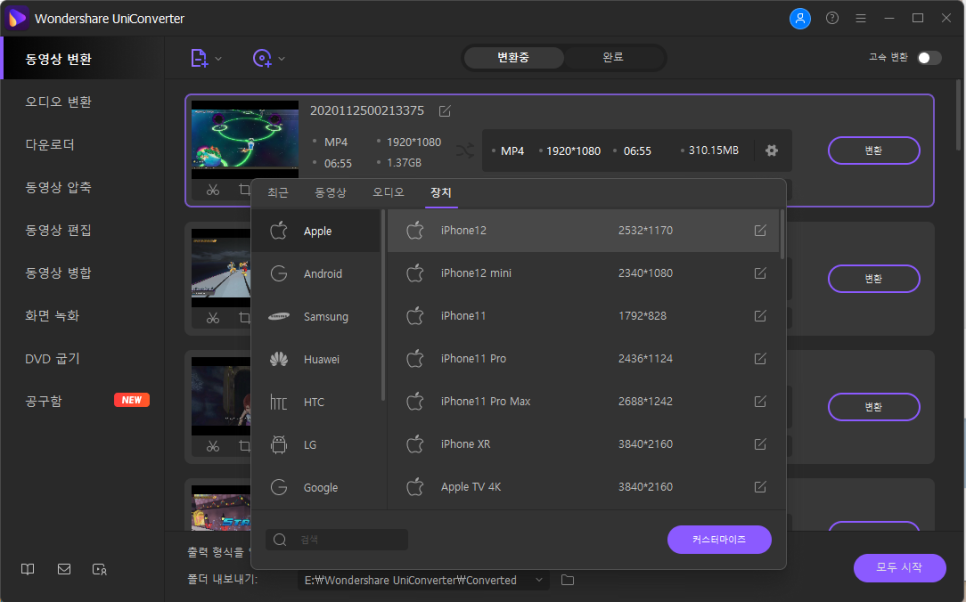Select the 오디오 tab in format popup
The width and height of the screenshot is (966, 602).
tap(388, 193)
